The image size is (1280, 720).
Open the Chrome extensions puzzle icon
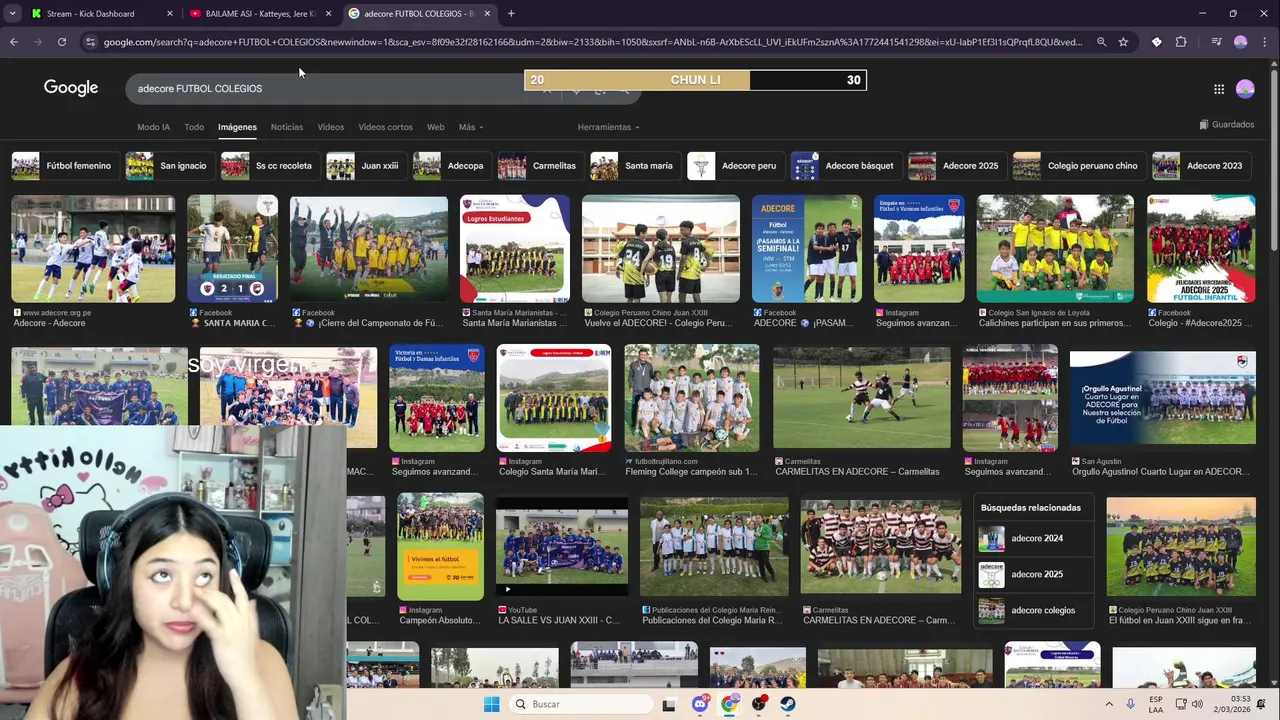click(x=1181, y=42)
